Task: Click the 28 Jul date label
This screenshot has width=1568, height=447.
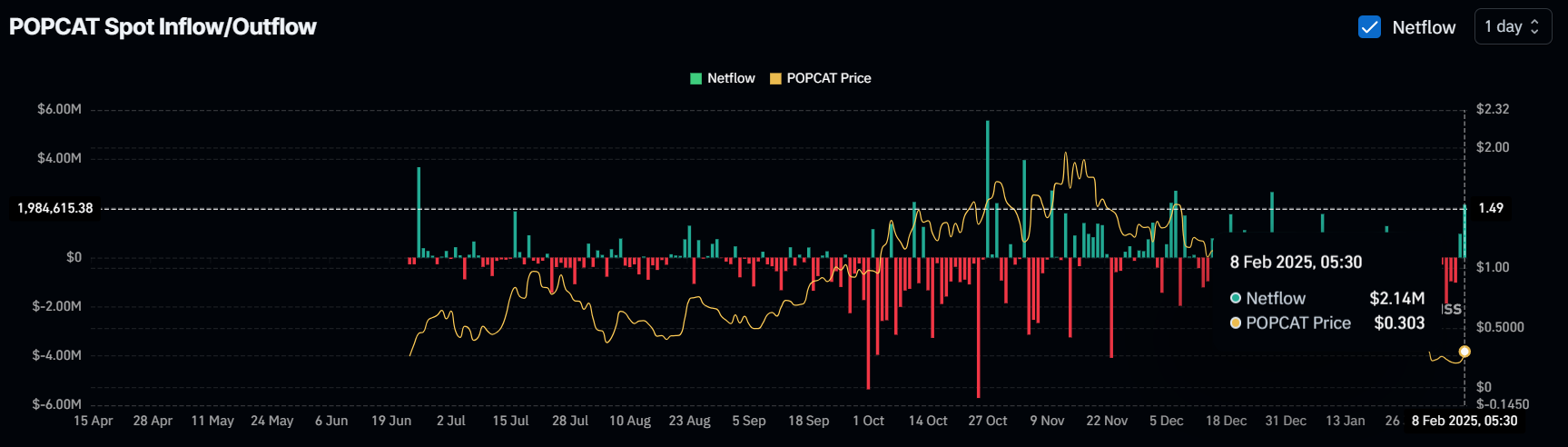Action: 570,421
